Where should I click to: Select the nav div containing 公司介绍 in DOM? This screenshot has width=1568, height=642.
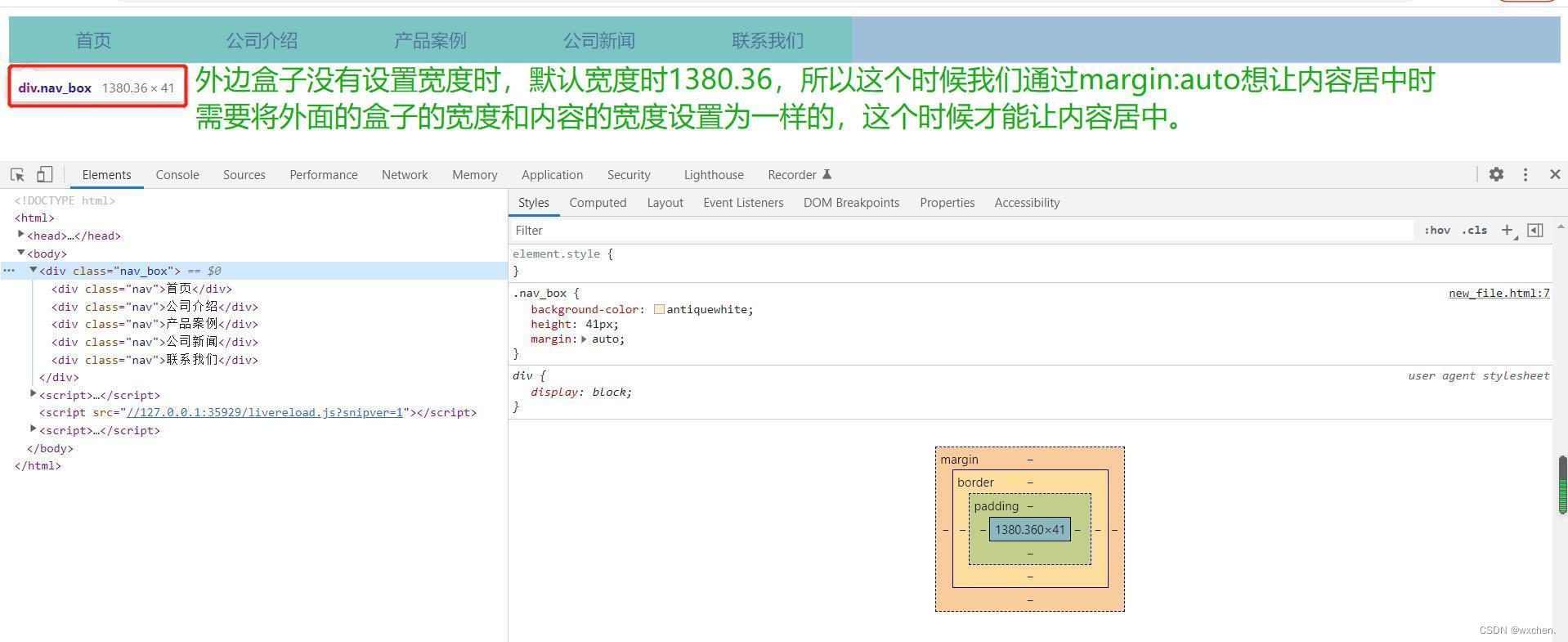155,307
